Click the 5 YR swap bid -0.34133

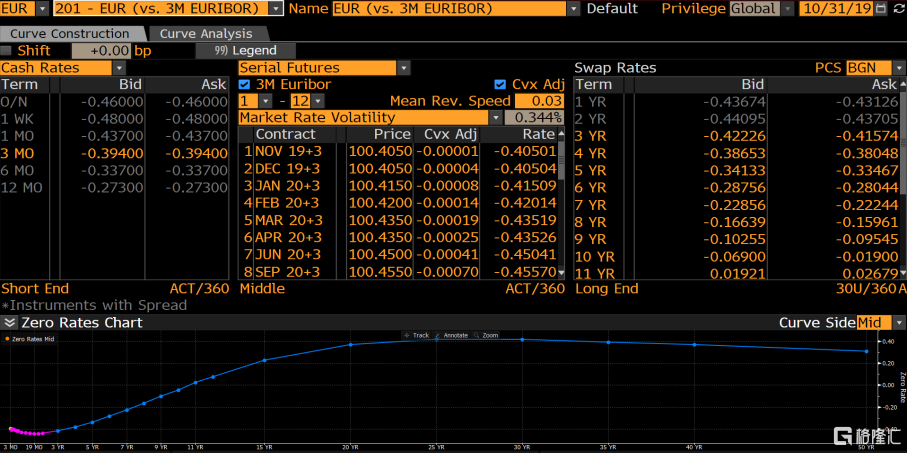pos(734,170)
